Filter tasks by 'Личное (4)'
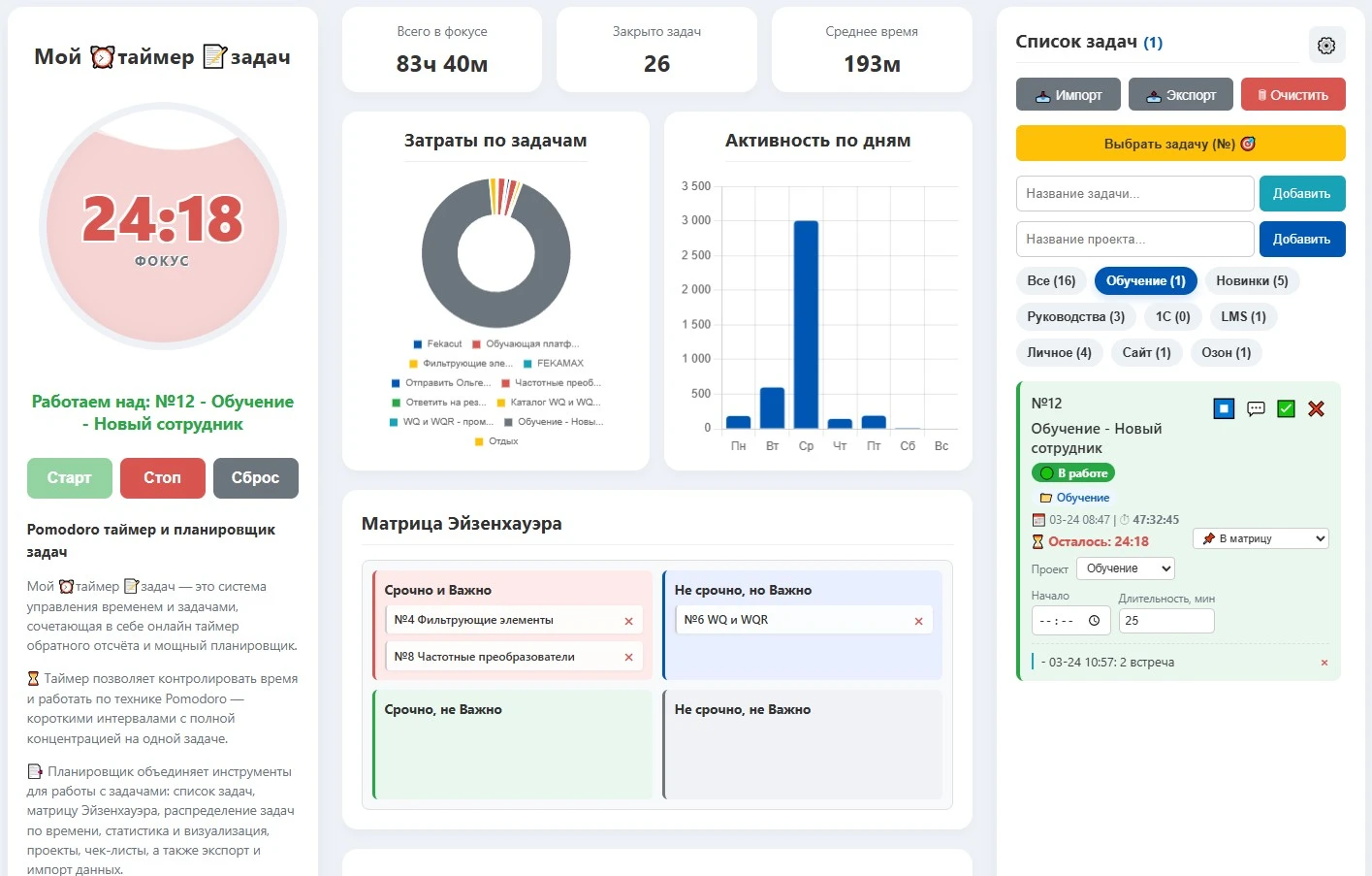Viewport: 1372px width, 876px height. (1060, 353)
